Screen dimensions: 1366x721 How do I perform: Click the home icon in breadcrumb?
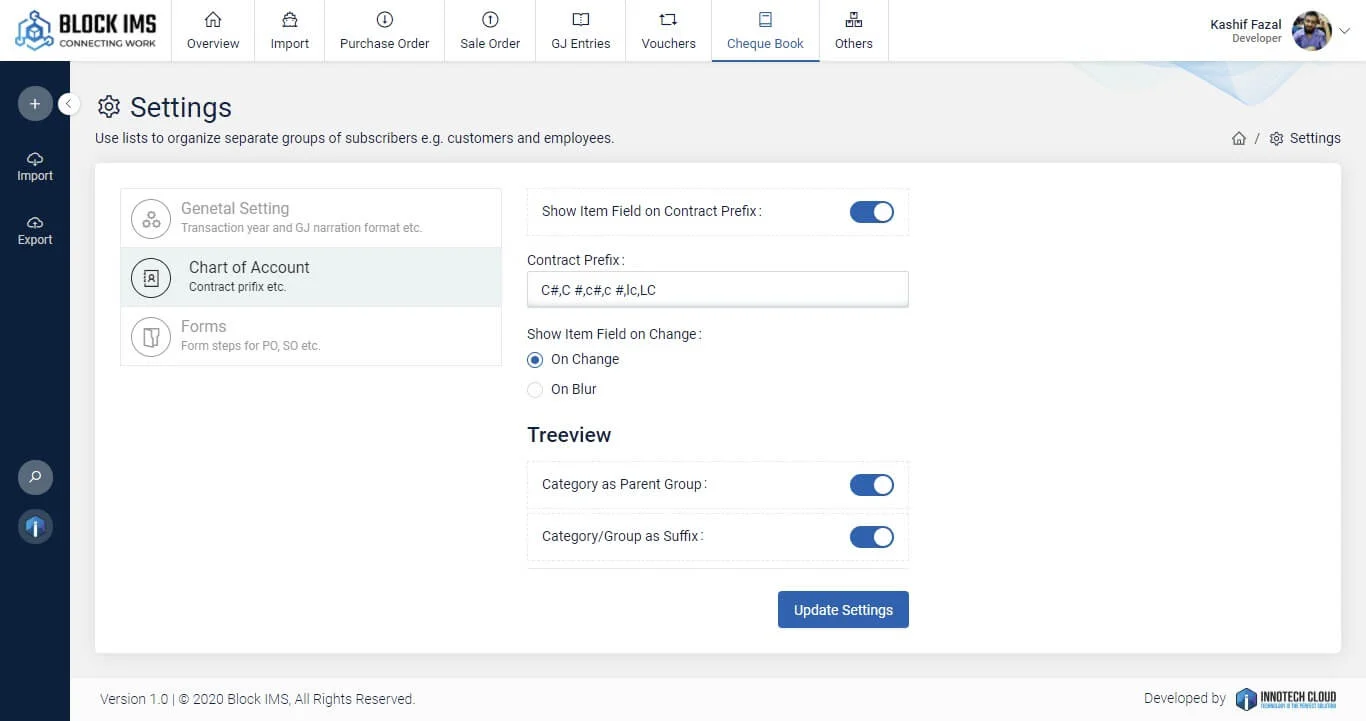(x=1239, y=139)
